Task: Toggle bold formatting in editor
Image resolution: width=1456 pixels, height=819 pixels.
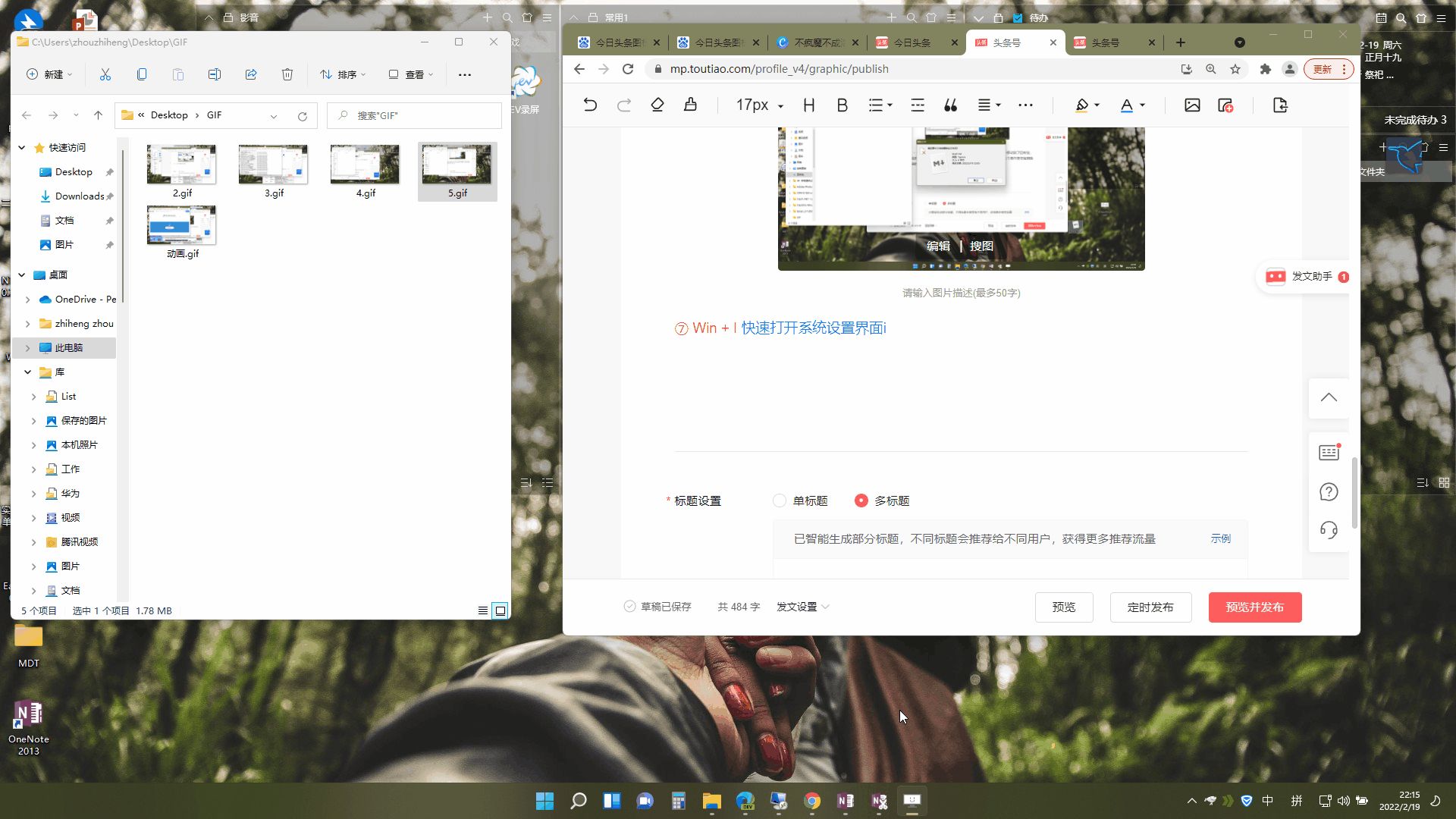Action: click(x=842, y=105)
